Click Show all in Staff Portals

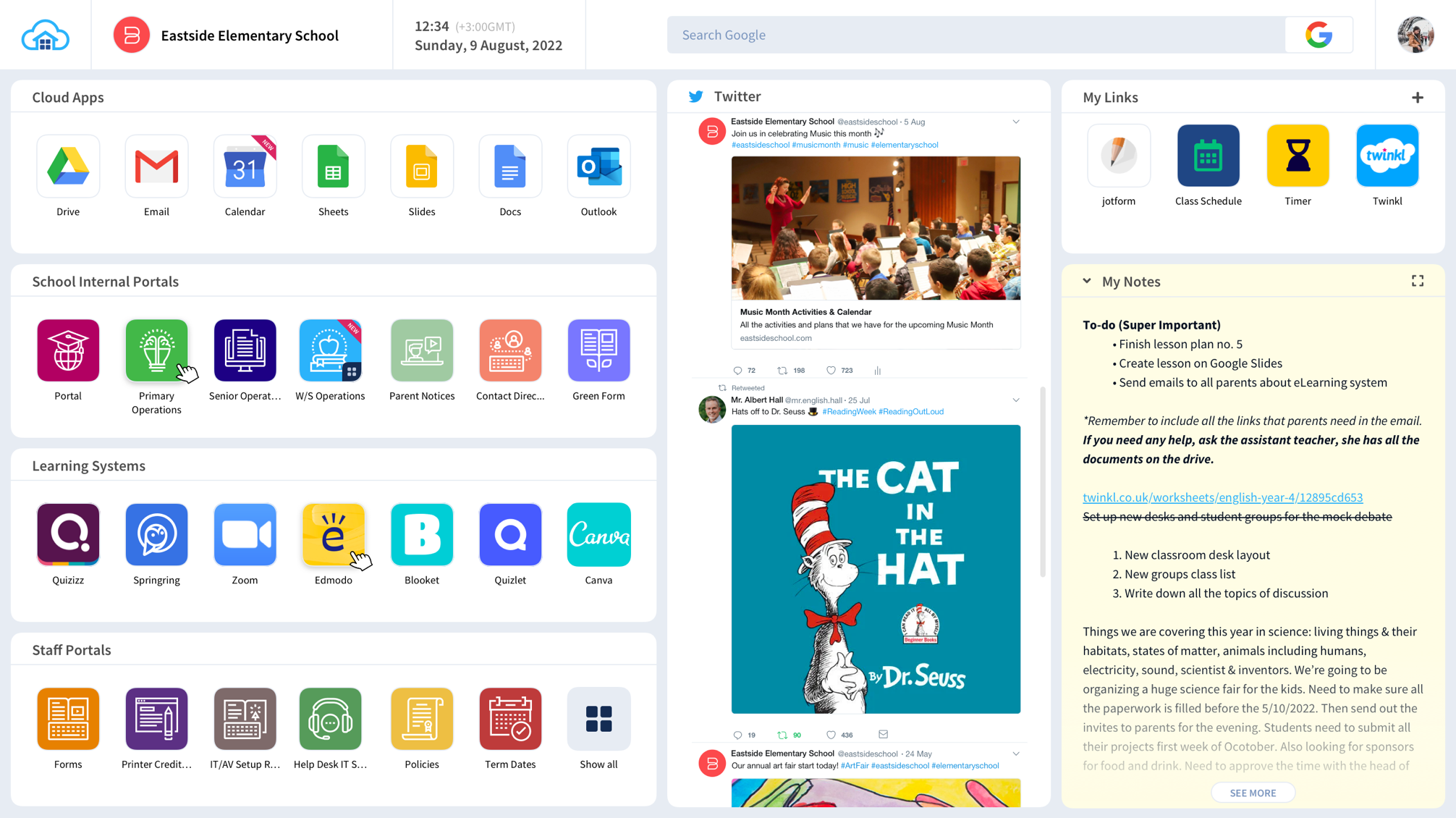click(598, 719)
